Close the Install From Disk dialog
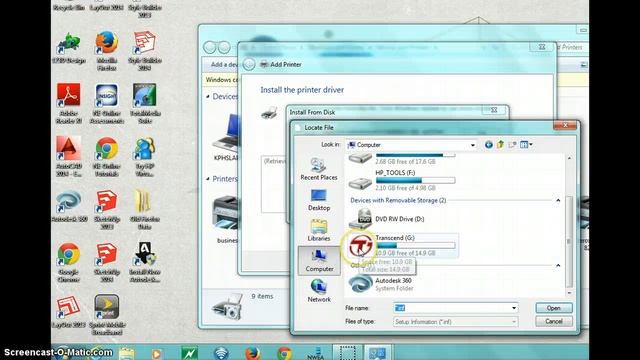The image size is (640, 360). (494, 110)
